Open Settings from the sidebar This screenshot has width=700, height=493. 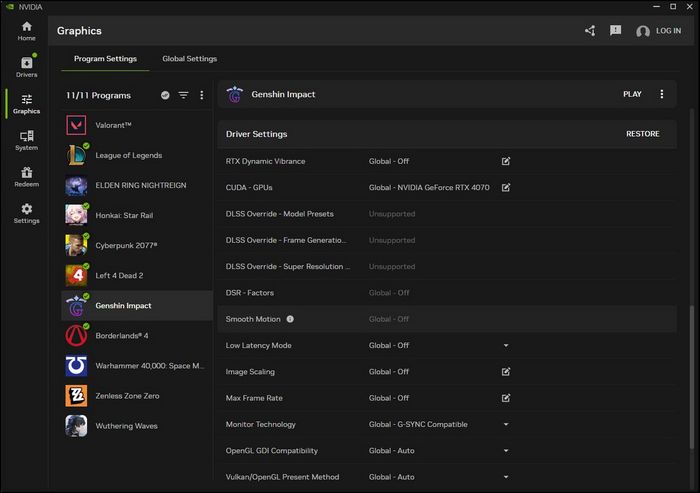pos(26,214)
